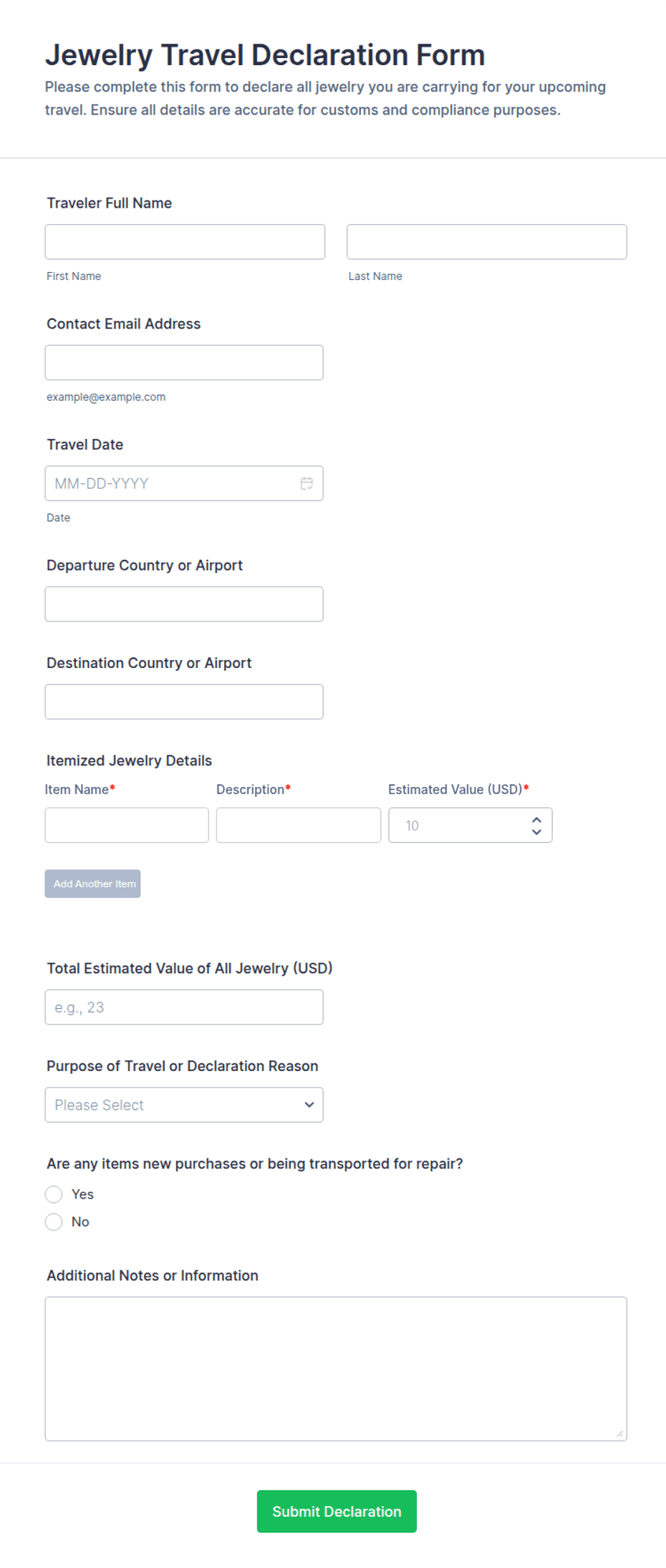The height and width of the screenshot is (1568, 666).
Task: Submit the declaration with the green button
Action: pos(337,1511)
